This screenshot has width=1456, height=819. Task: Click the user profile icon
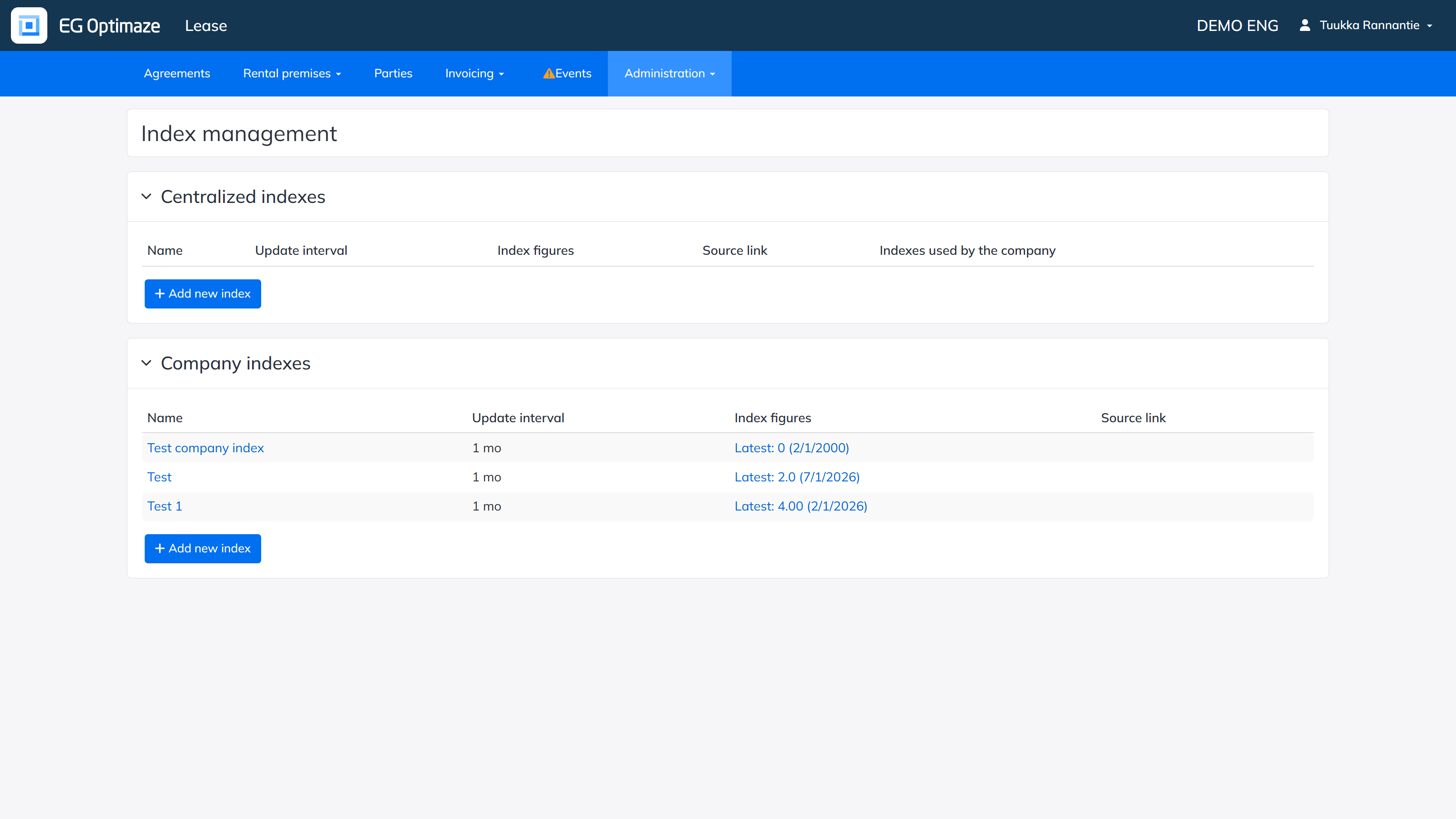coord(1304,25)
